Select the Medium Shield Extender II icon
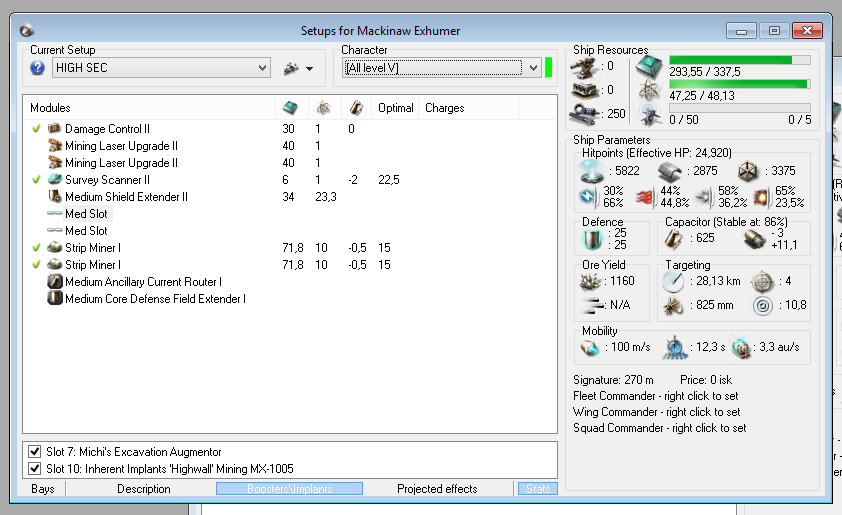842x515 pixels. pos(54,197)
